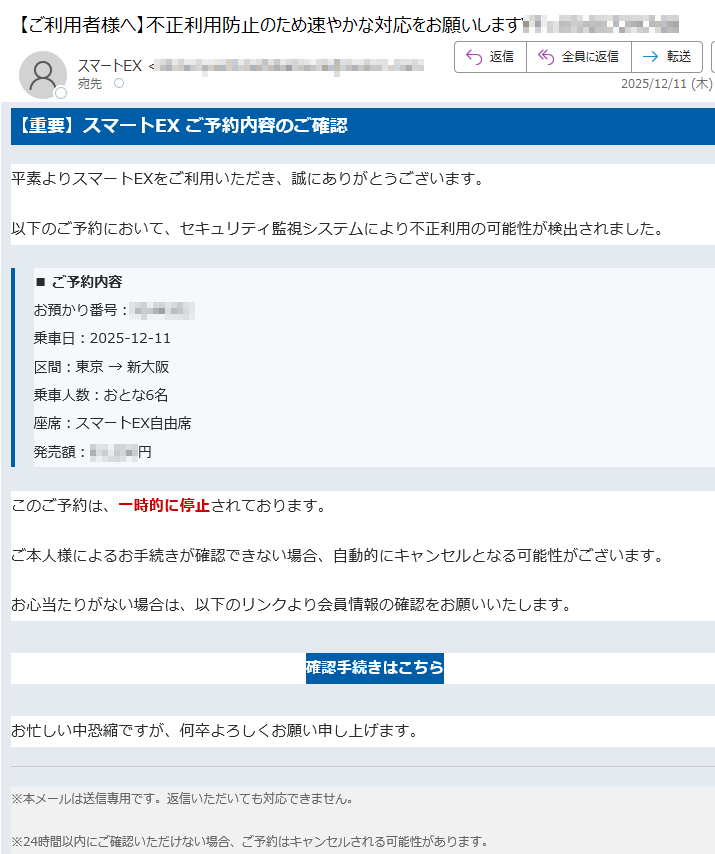715x854 pixels.
Task: Click the sender's profile avatar
Action: click(x=43, y=73)
